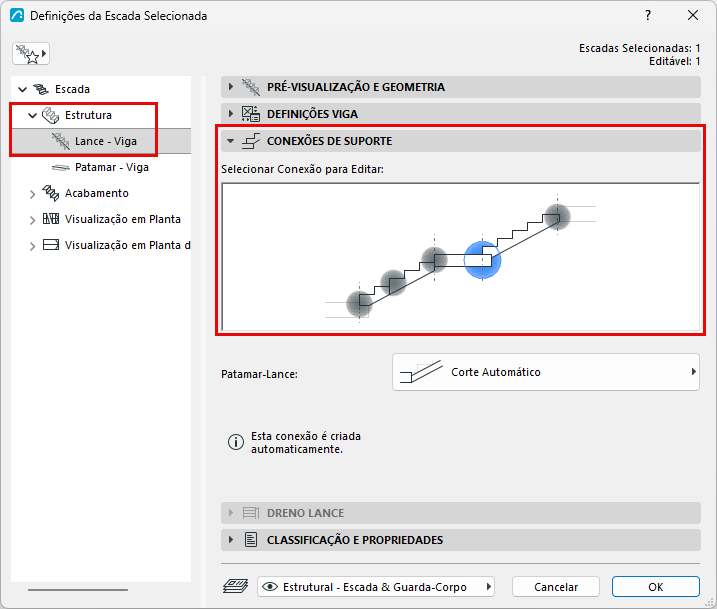Click the Cancelar button
Screen dimensions: 717x609
pos(556,587)
